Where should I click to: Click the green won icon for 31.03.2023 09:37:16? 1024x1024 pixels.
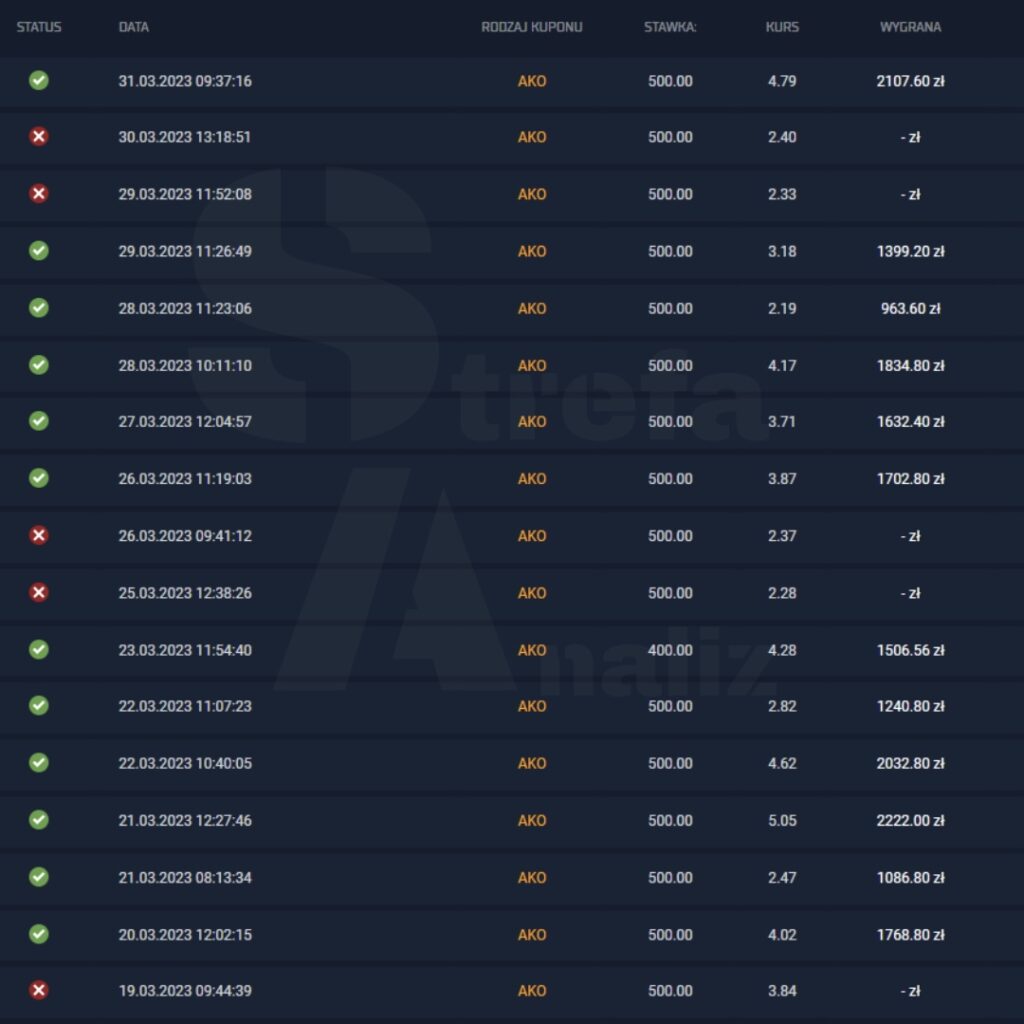tap(39, 80)
